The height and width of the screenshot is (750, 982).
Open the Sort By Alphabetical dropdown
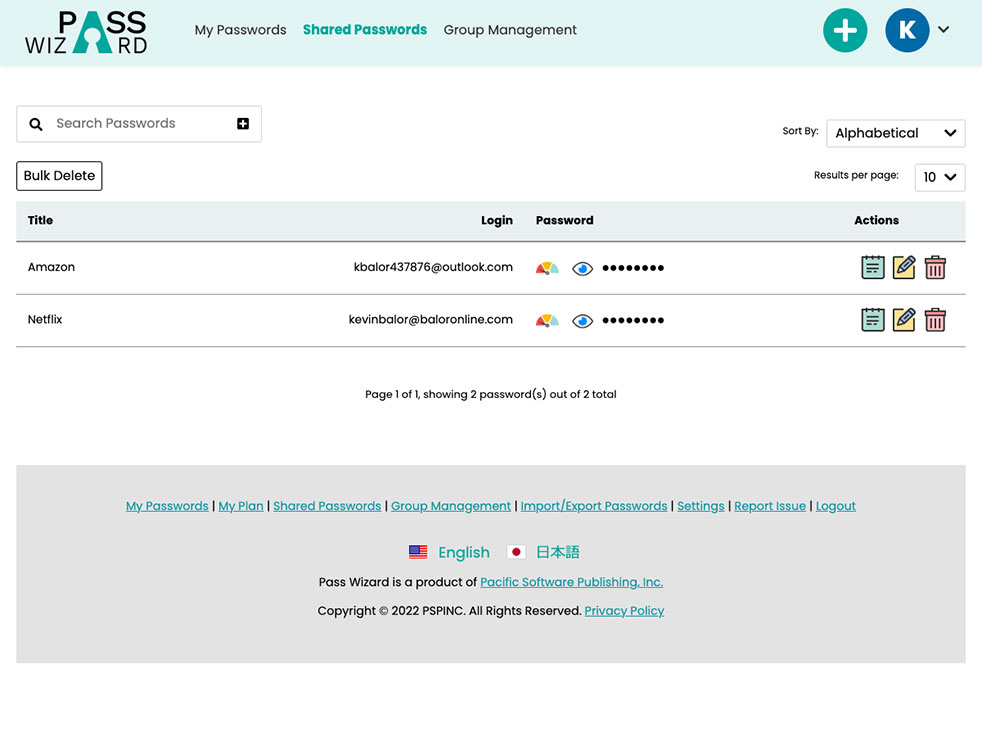895,133
